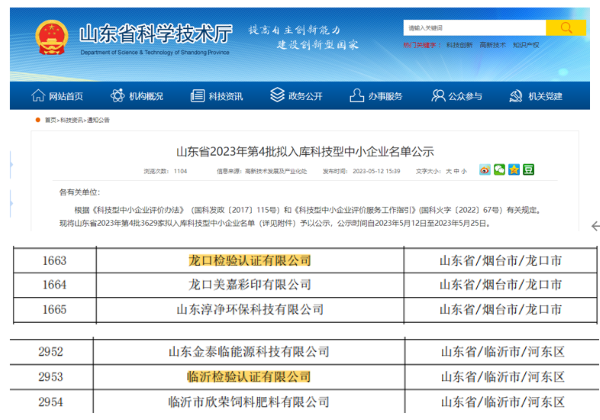Screen dimensions: 600x420
Task: Open 网站首页 home navigation item
Action: [x=66, y=96]
